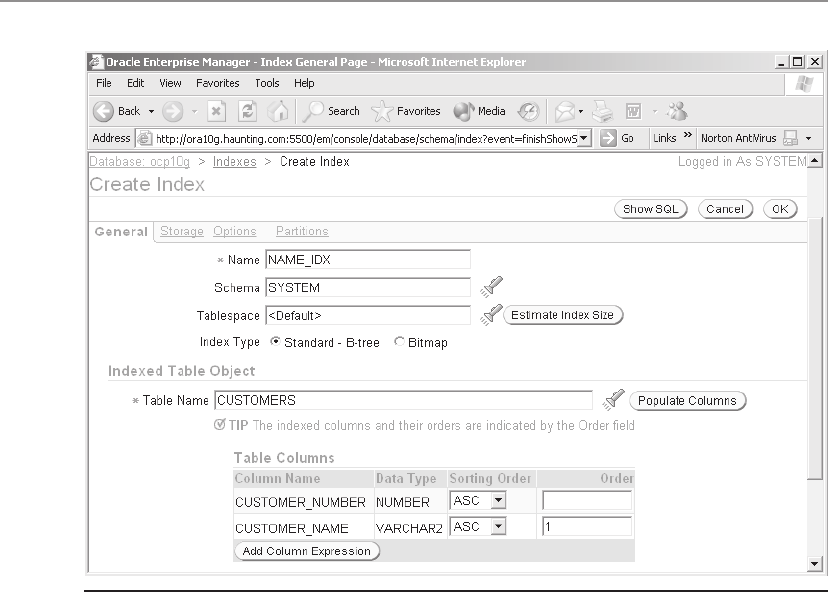The image size is (828, 592).
Task: Open sorting order dropdown for CUSTOMER_NUMBER
Action: [498, 500]
